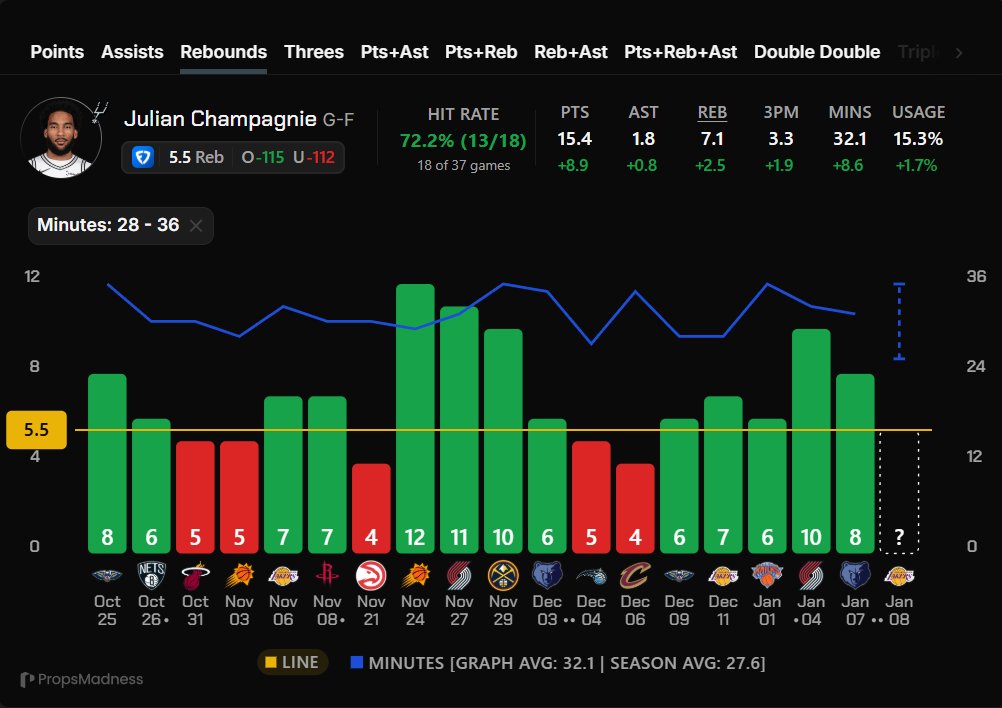This screenshot has height=708, width=1002.
Task: Click the USAGE stat header
Action: pos(918,112)
